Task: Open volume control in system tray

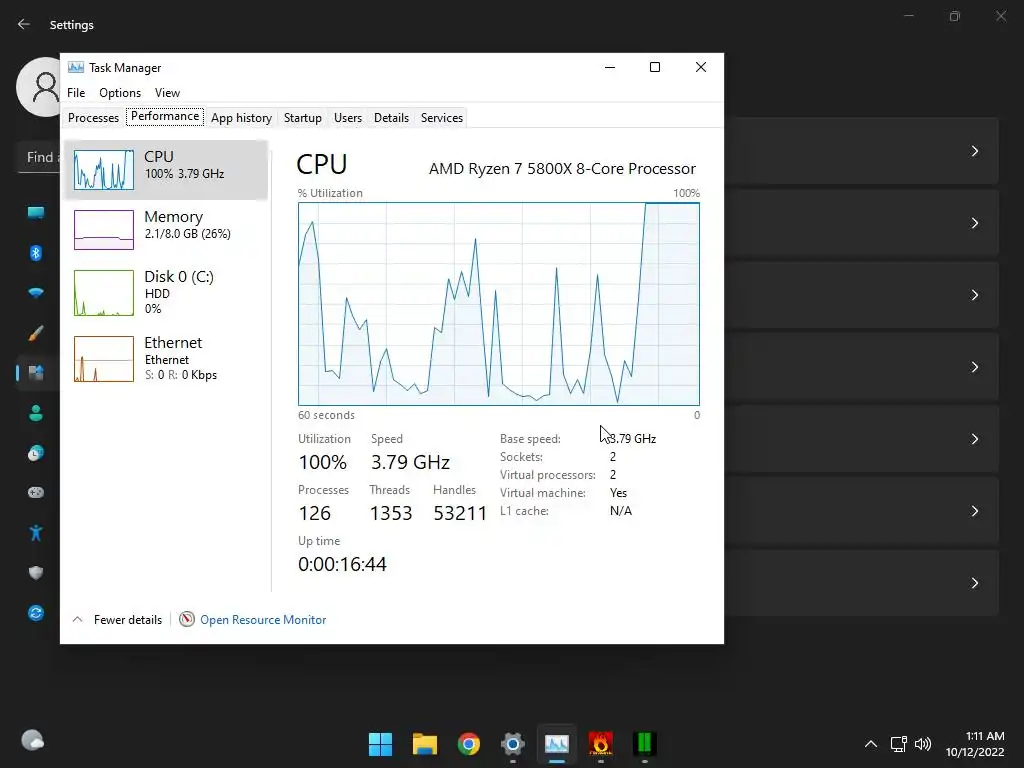Action: 923,744
